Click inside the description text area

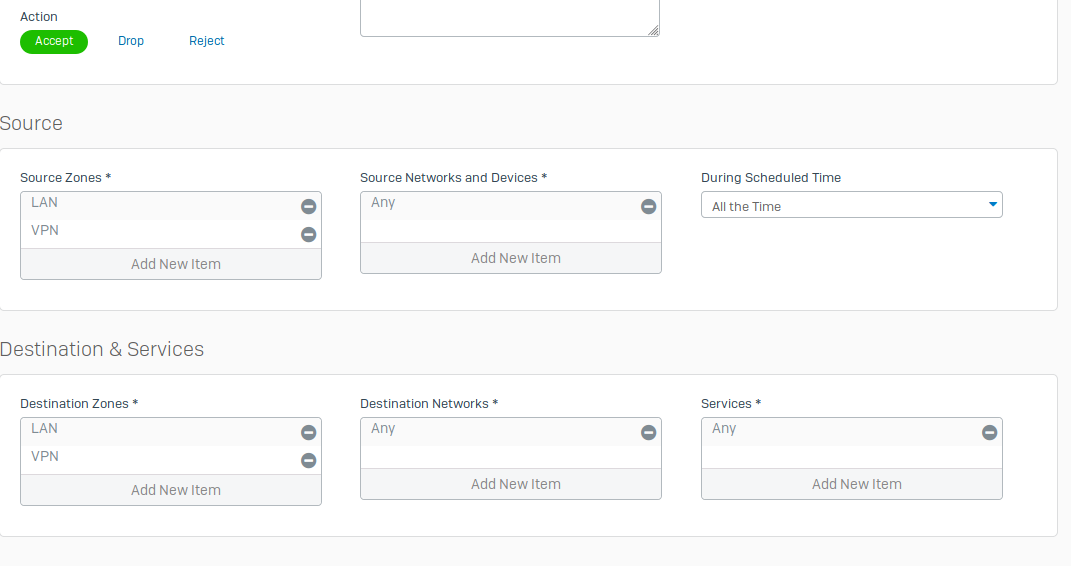pyautogui.click(x=510, y=18)
